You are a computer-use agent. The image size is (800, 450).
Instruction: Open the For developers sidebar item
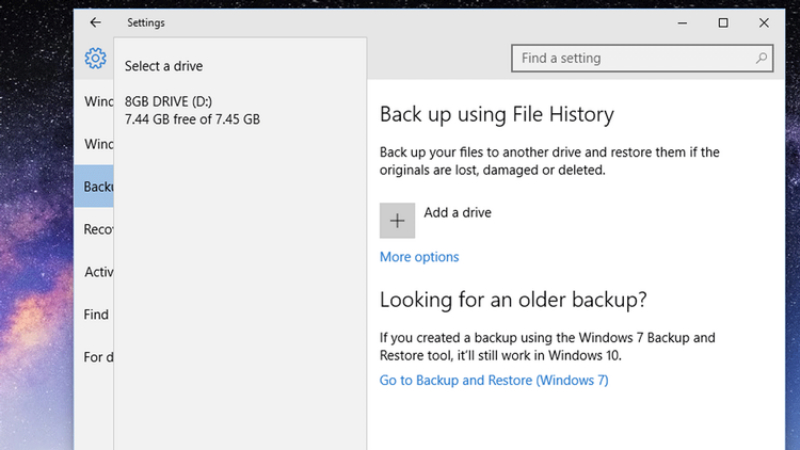coord(94,357)
